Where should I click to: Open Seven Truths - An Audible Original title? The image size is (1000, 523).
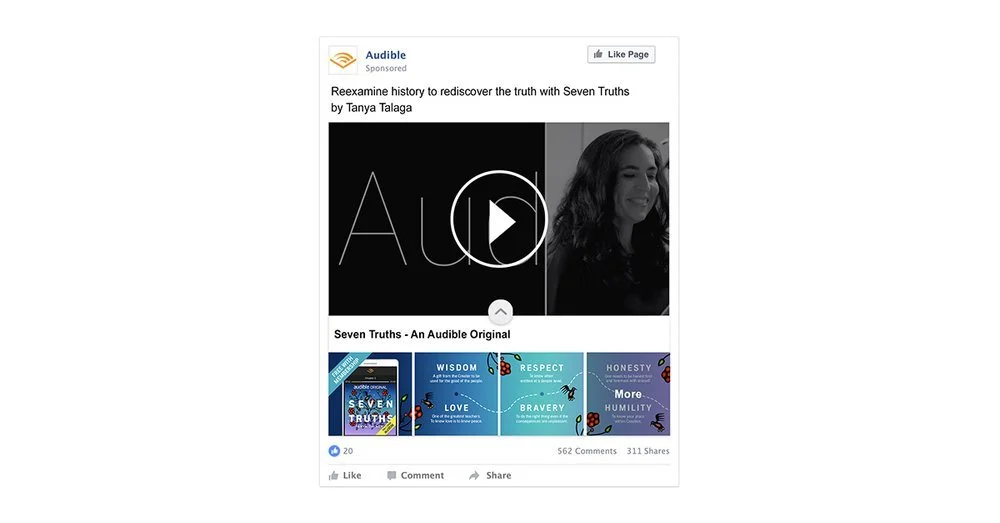pyautogui.click(x=422, y=334)
